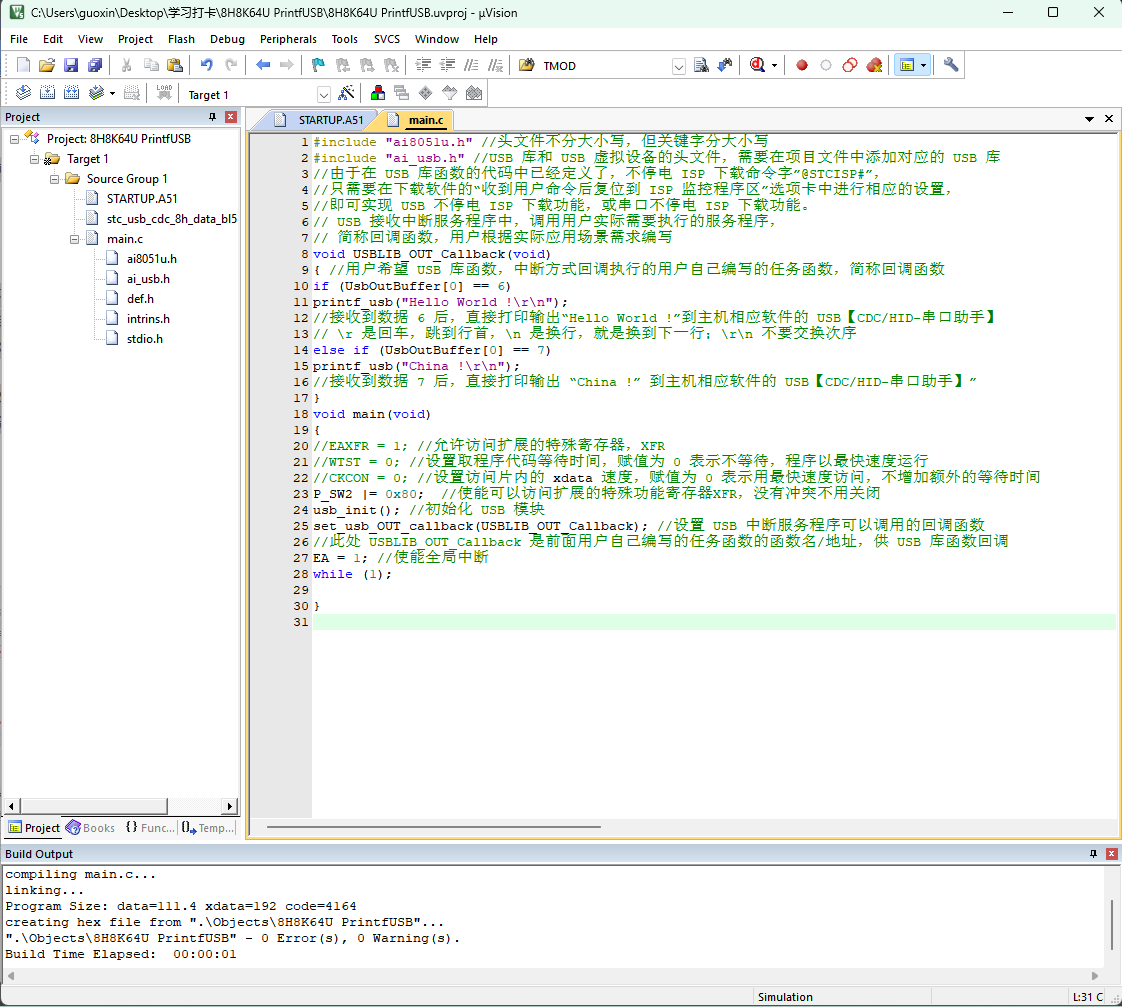Click the Disable all breakpoints icon
This screenshot has height=1007, width=1122.
point(849,65)
